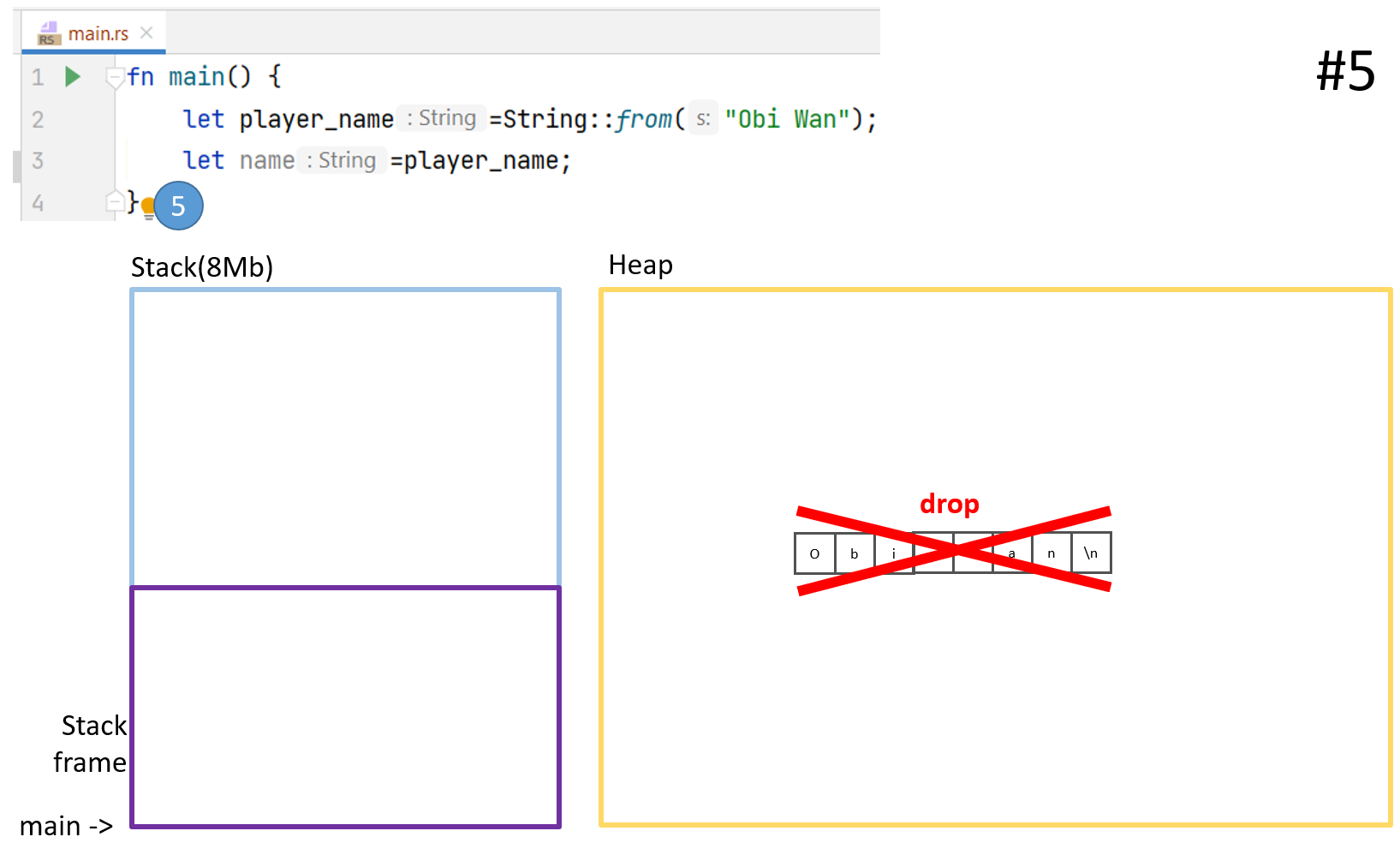Click the from method call
1400x843 pixels.
(644, 119)
